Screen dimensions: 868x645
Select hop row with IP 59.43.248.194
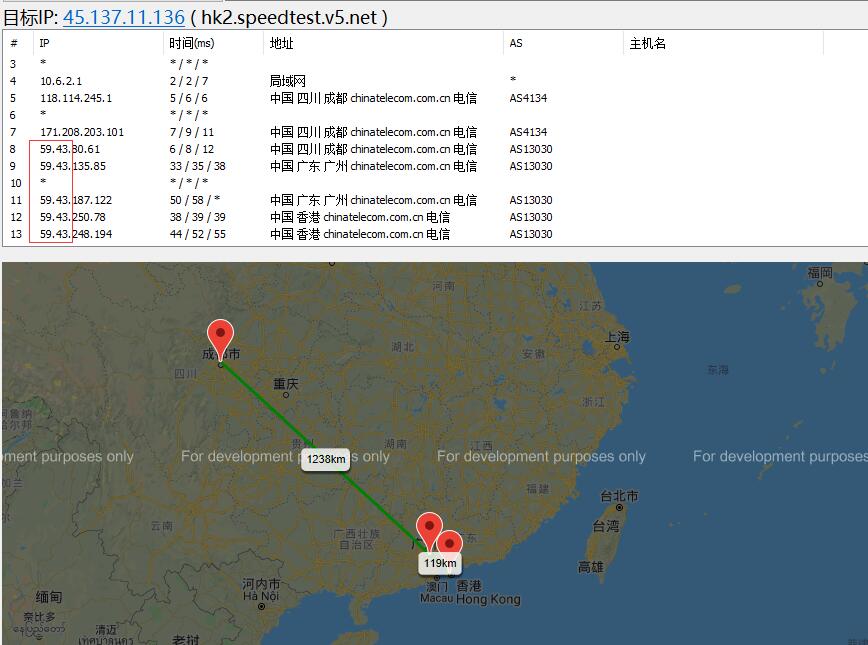tap(435, 234)
